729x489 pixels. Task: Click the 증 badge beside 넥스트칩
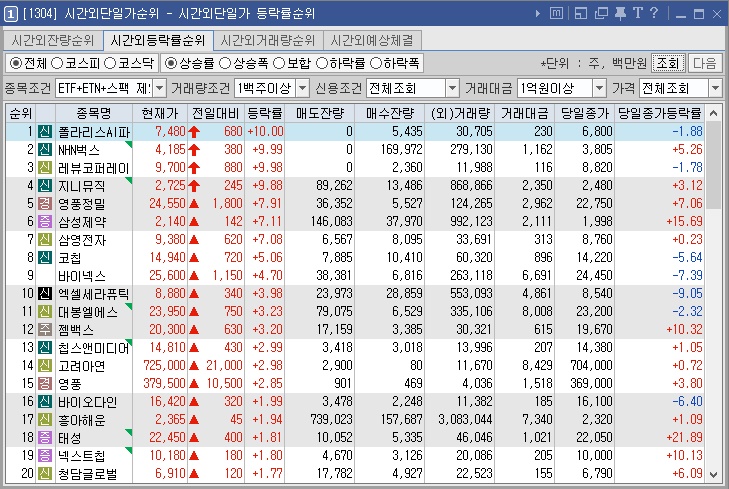click(45, 456)
